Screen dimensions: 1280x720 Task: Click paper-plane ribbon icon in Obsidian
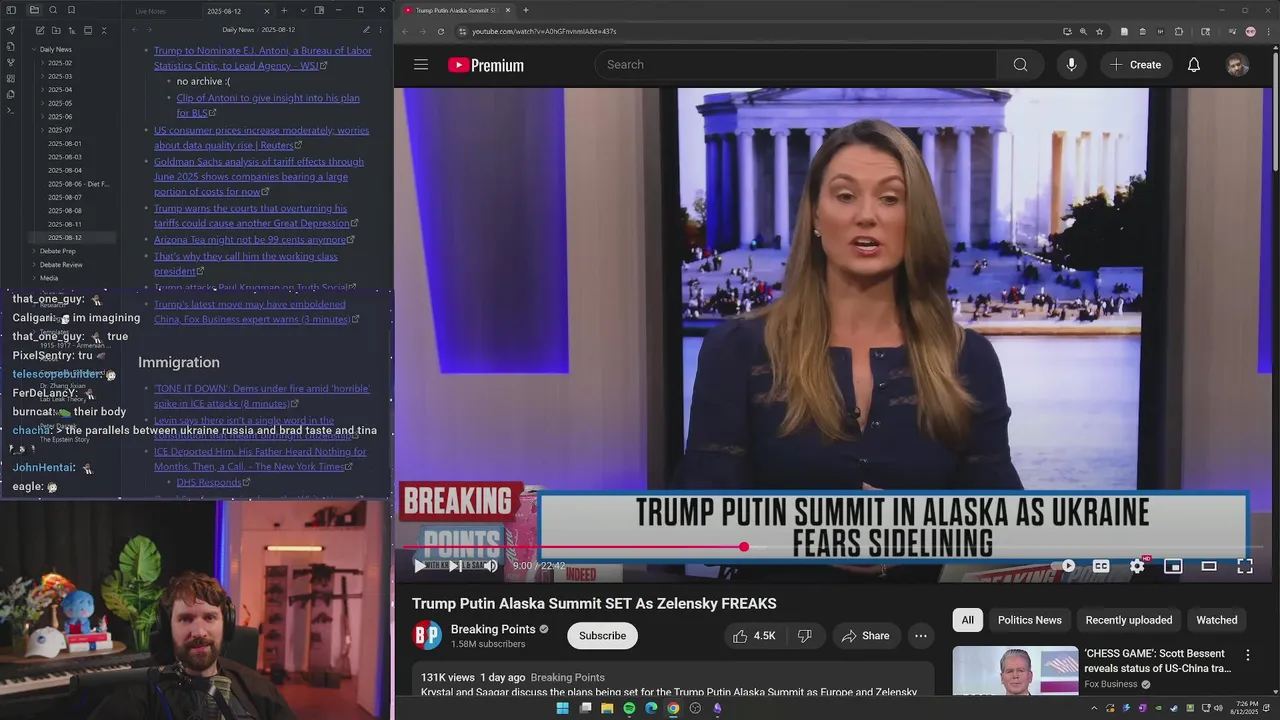11,30
